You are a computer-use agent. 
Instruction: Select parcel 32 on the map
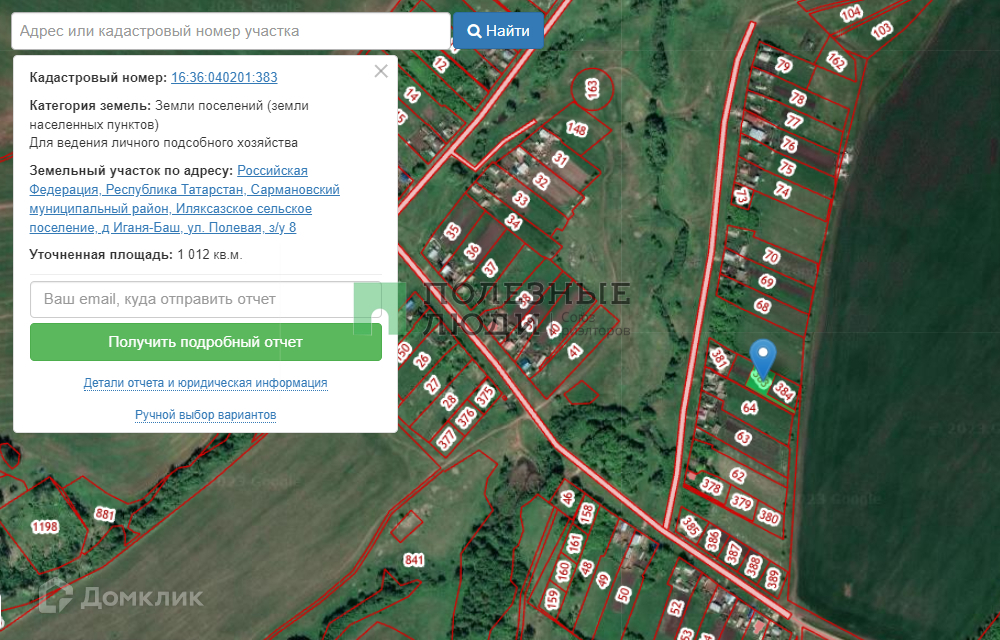pos(541,182)
